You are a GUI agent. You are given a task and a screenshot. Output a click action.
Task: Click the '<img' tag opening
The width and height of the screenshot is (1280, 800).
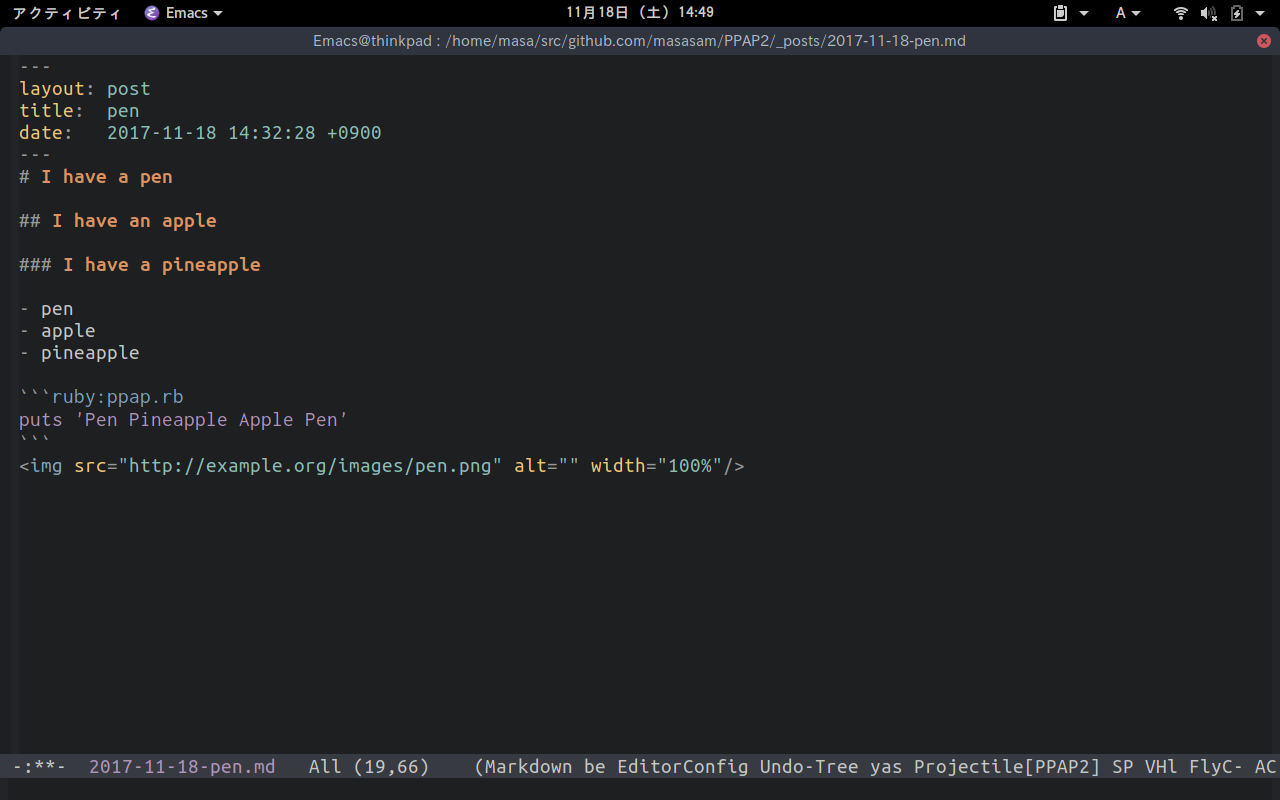tap(41, 465)
